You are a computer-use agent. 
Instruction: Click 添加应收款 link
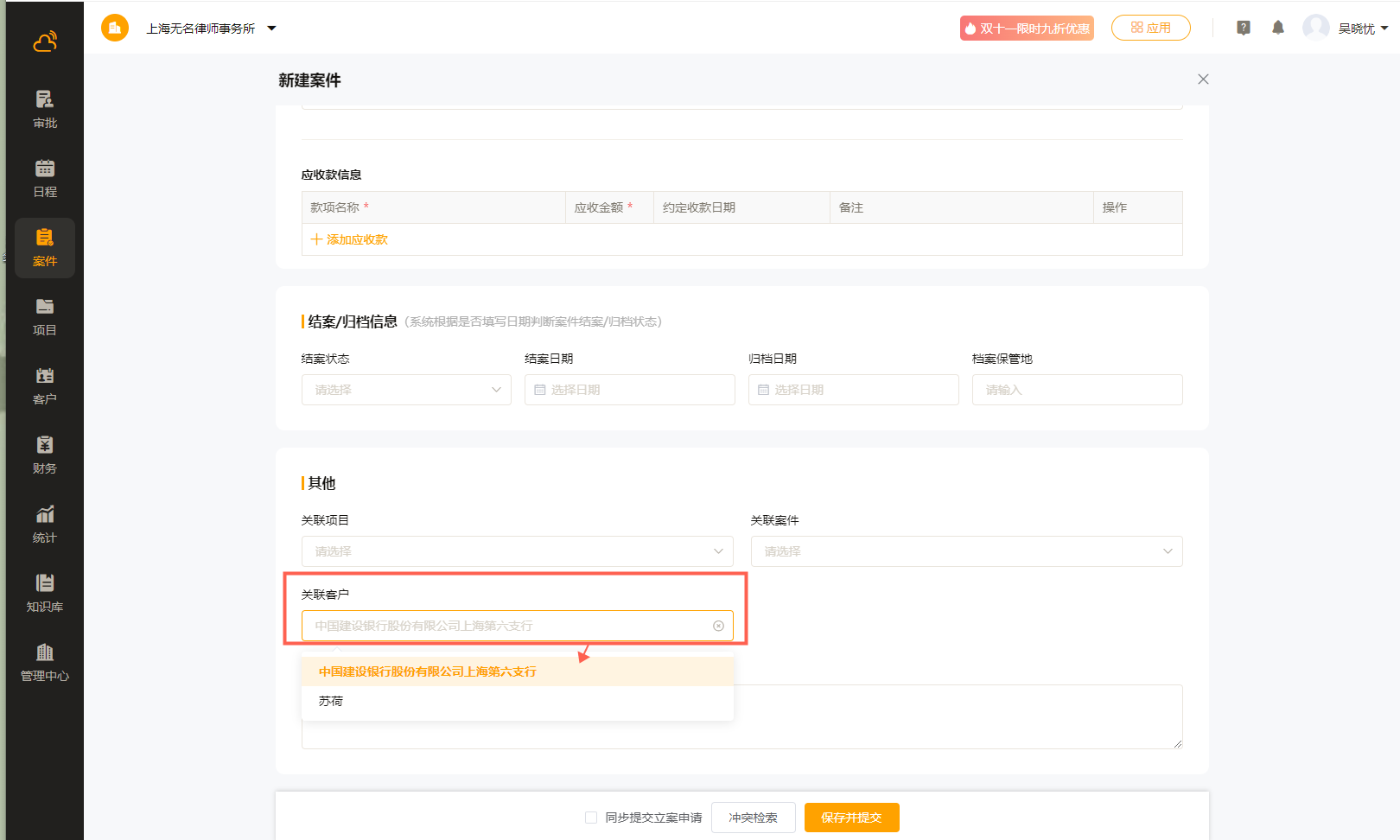click(x=350, y=239)
